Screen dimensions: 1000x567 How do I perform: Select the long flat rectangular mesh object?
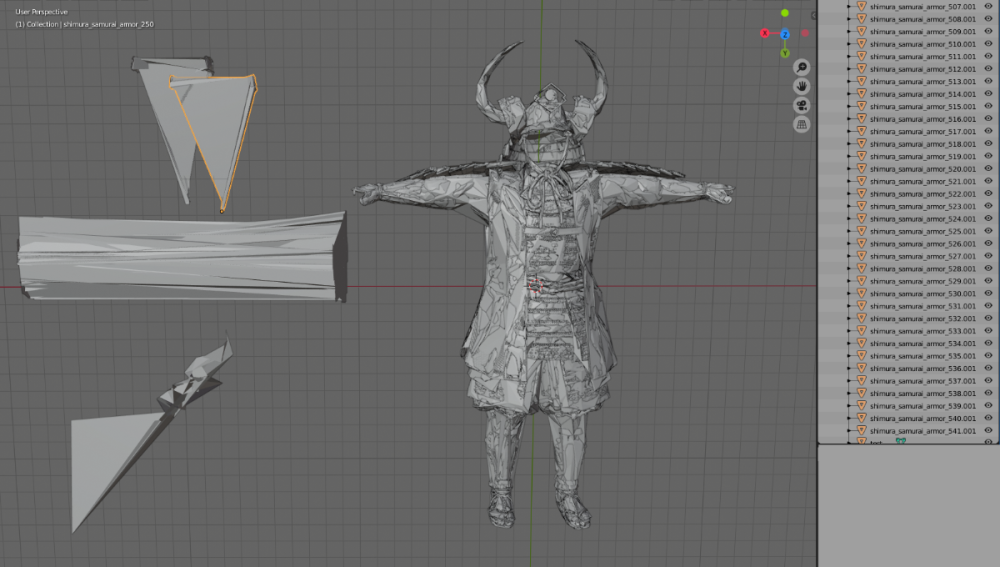(180, 257)
